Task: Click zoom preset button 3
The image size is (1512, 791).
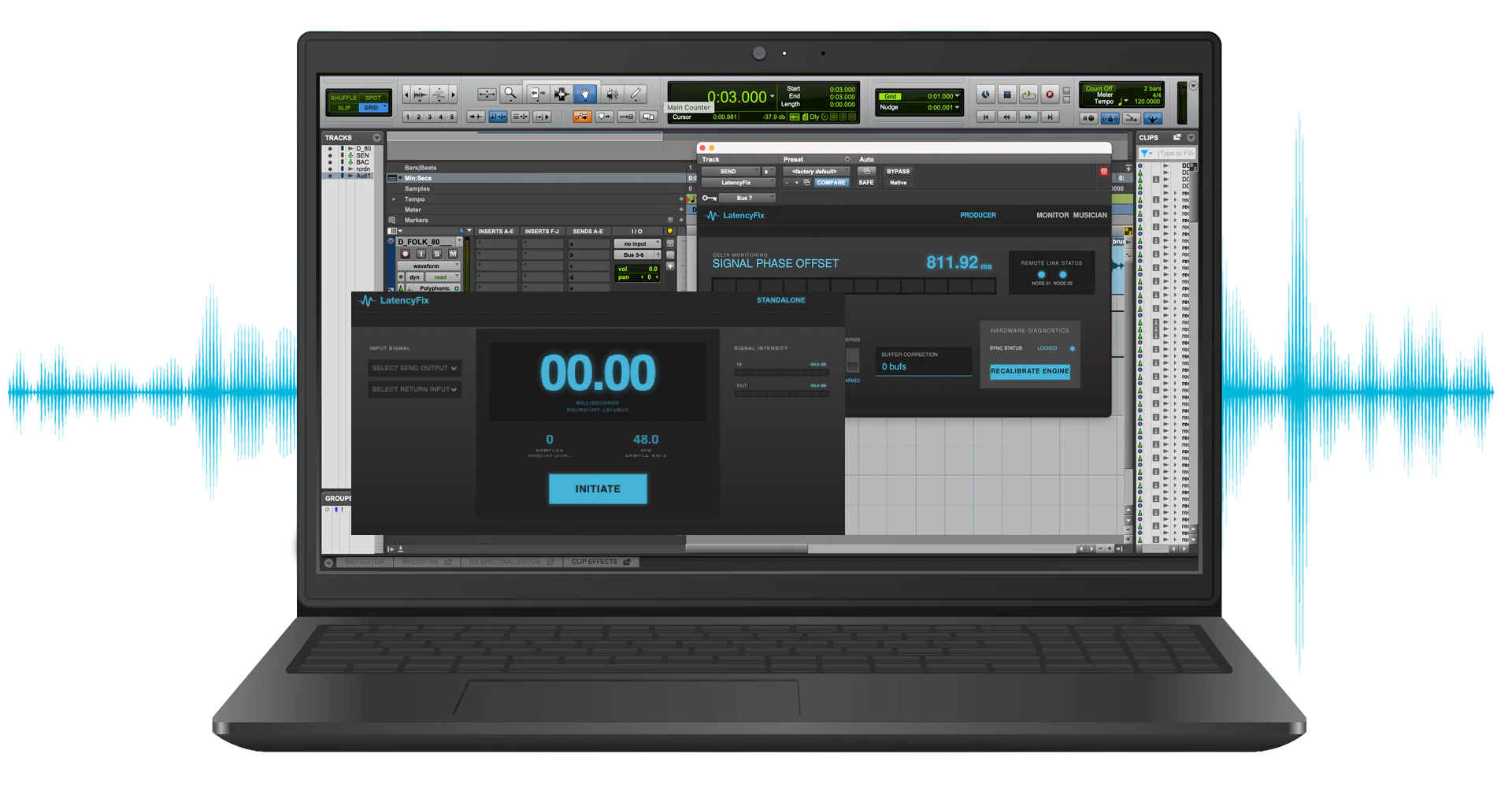Action: pos(430,117)
